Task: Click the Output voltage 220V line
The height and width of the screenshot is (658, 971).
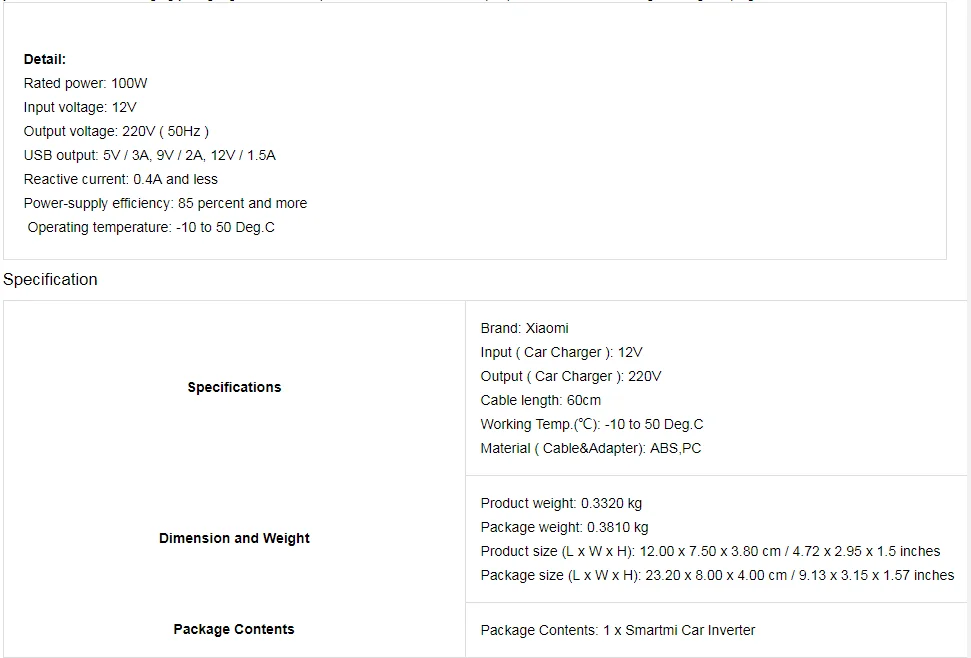Action: pos(116,131)
